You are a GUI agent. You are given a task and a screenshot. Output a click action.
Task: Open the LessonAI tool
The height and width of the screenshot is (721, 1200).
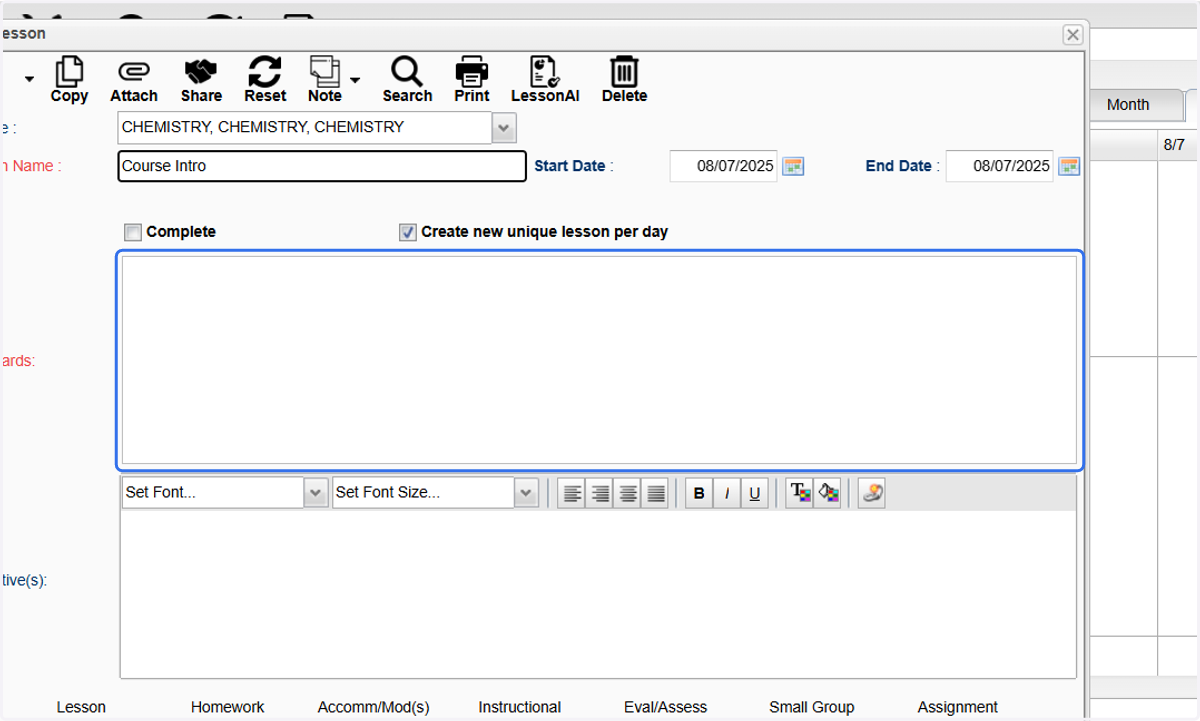click(x=545, y=79)
